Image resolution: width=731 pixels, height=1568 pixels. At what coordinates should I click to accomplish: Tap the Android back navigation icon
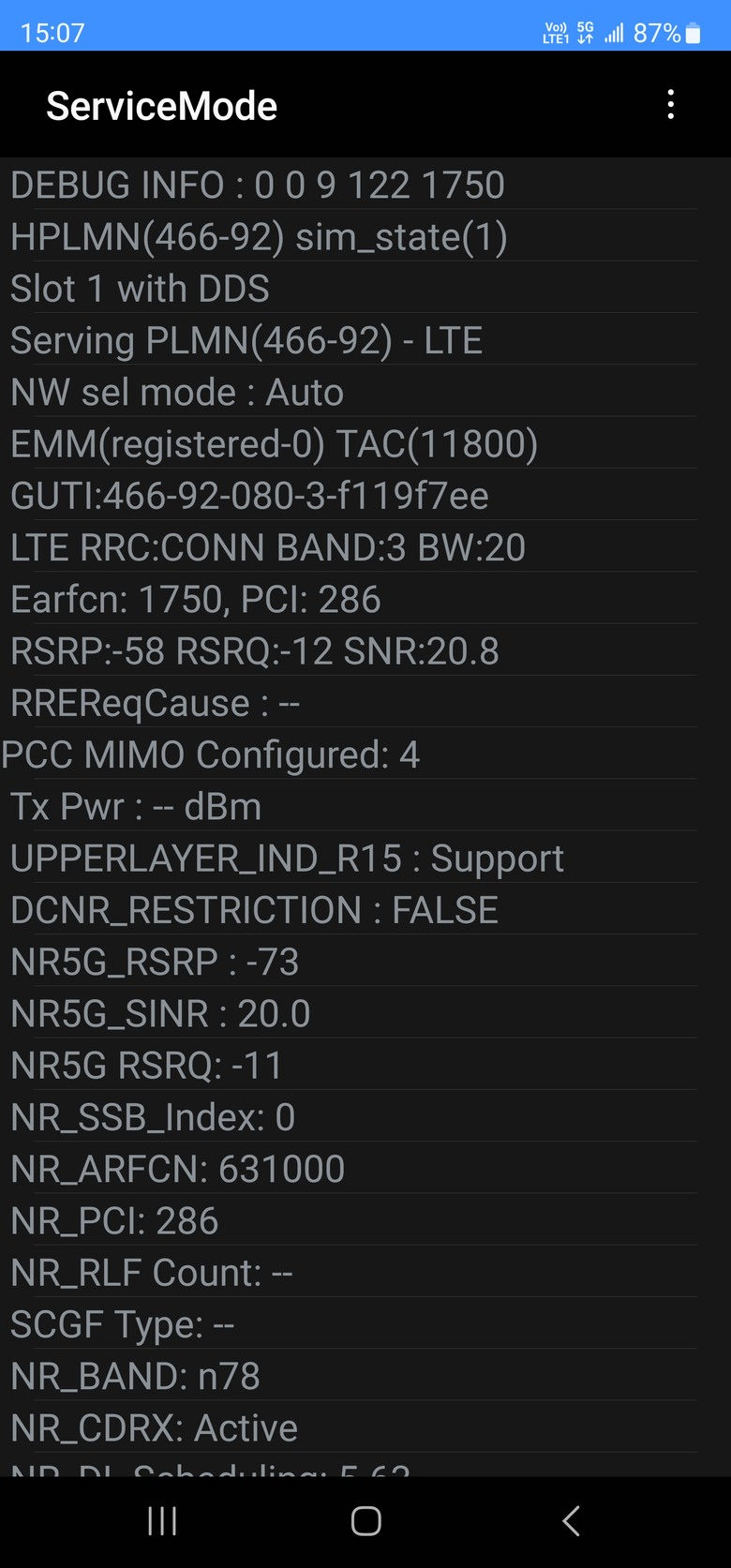coord(571,1520)
